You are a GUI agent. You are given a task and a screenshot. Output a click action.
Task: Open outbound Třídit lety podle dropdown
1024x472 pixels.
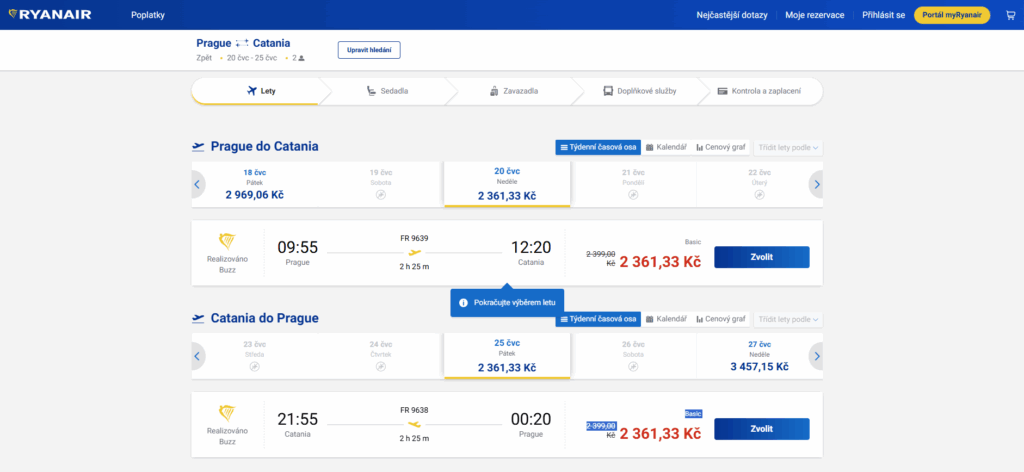point(788,148)
